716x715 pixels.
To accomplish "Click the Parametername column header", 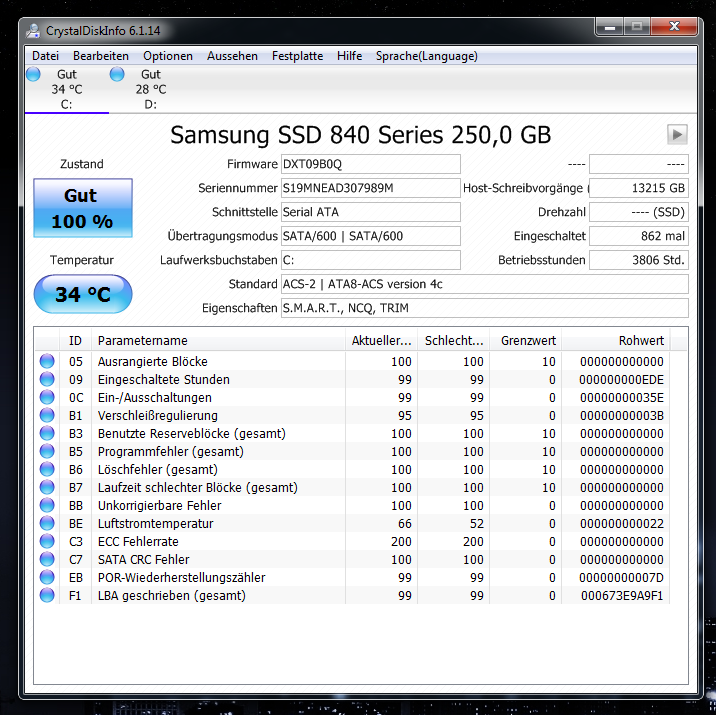I will coord(218,341).
